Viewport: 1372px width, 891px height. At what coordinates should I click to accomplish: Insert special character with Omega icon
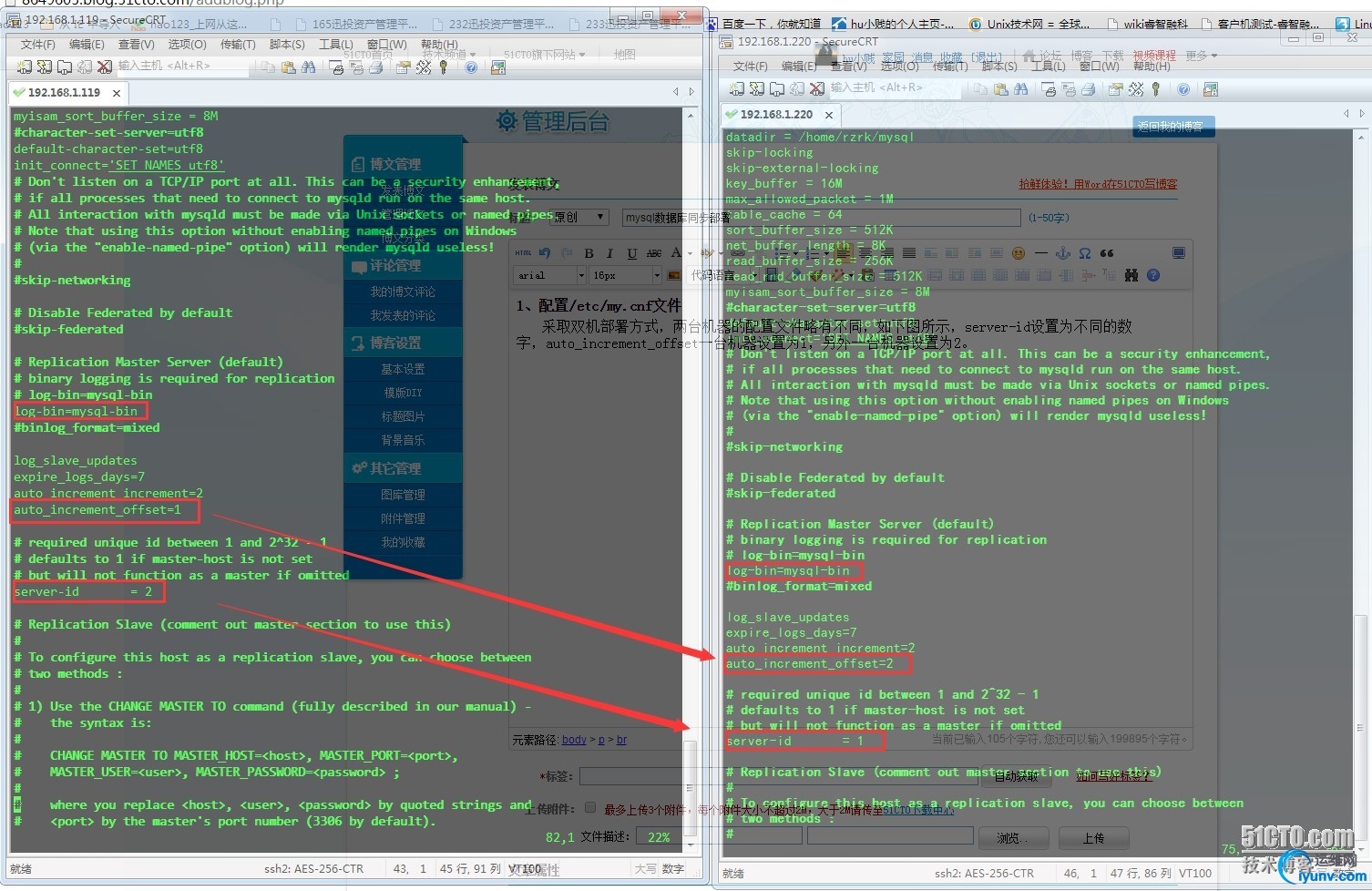[x=1084, y=253]
